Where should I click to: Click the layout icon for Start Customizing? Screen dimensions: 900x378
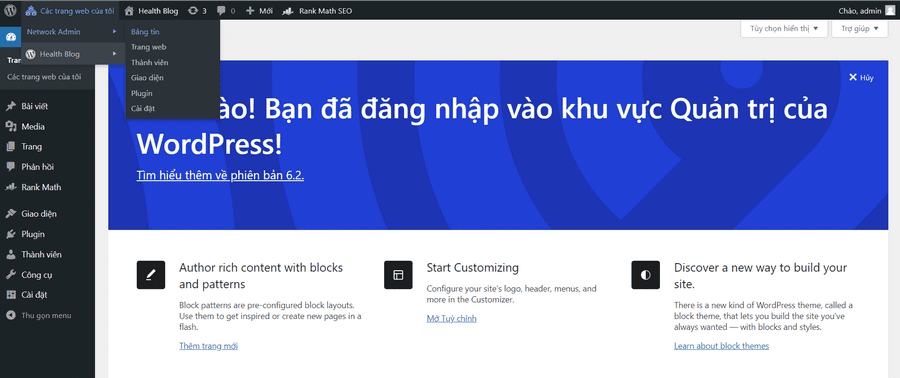398,275
